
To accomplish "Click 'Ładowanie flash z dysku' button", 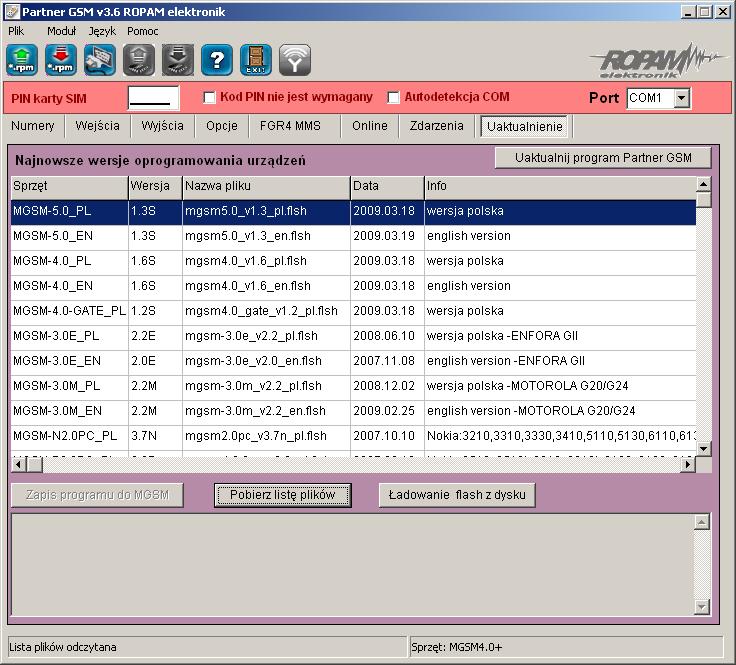I will click(457, 495).
